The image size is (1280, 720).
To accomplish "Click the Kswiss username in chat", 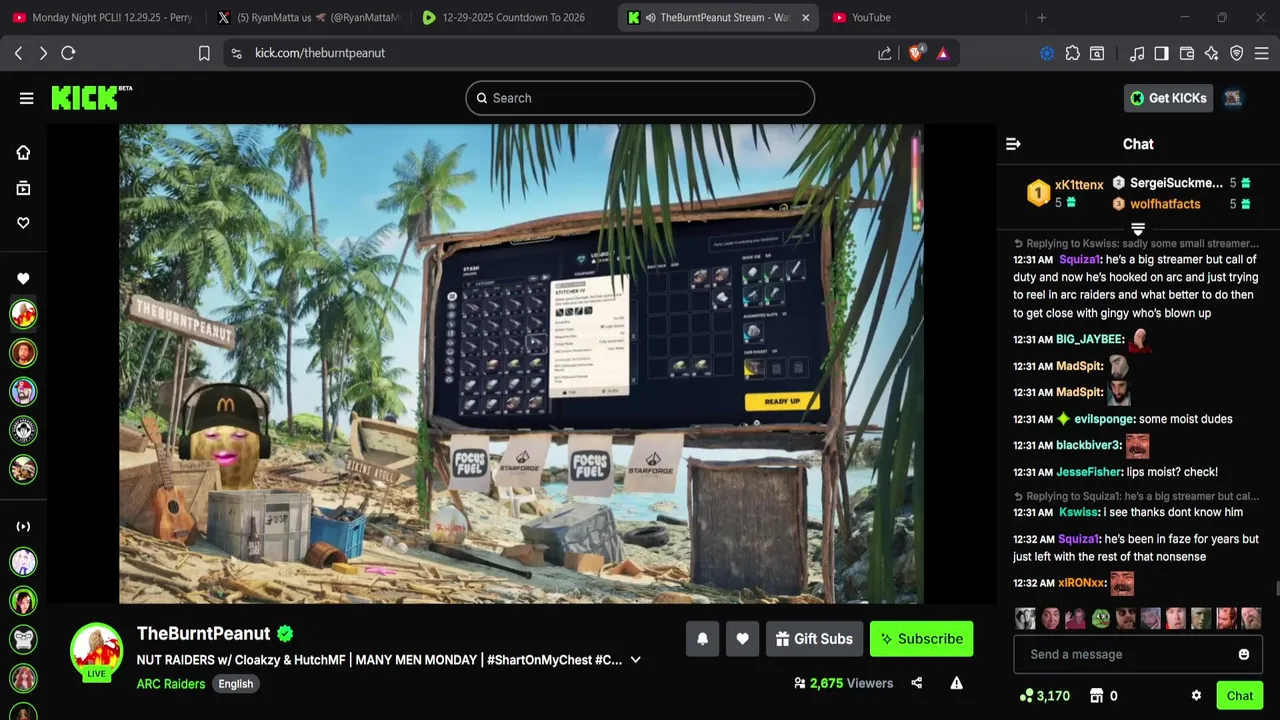I will click(1079, 513).
